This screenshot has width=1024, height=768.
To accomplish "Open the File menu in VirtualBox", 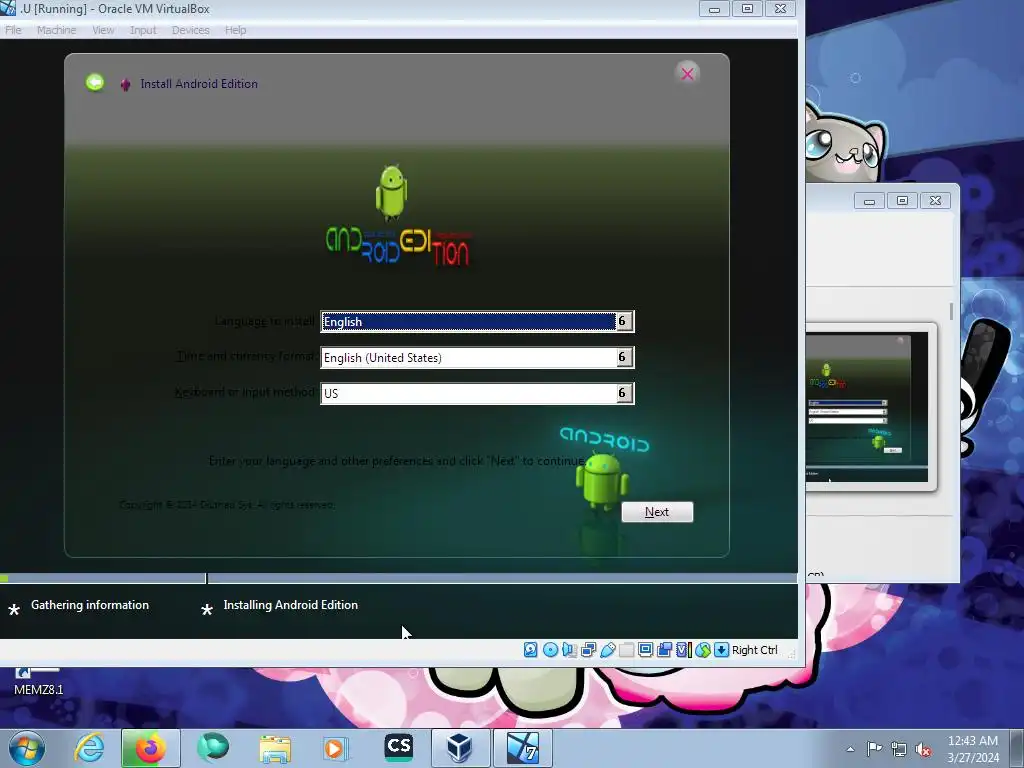I will click(x=13, y=30).
